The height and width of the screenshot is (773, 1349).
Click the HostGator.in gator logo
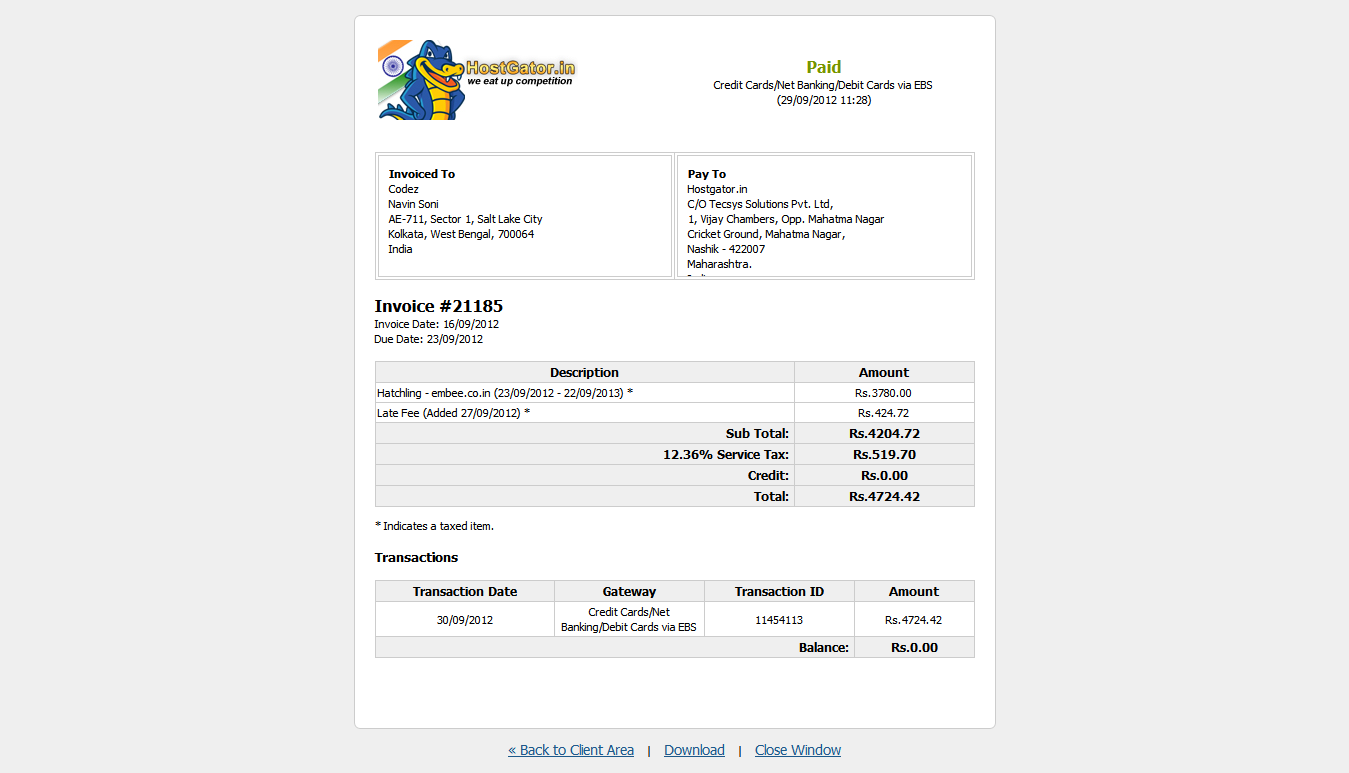pyautogui.click(x=477, y=80)
